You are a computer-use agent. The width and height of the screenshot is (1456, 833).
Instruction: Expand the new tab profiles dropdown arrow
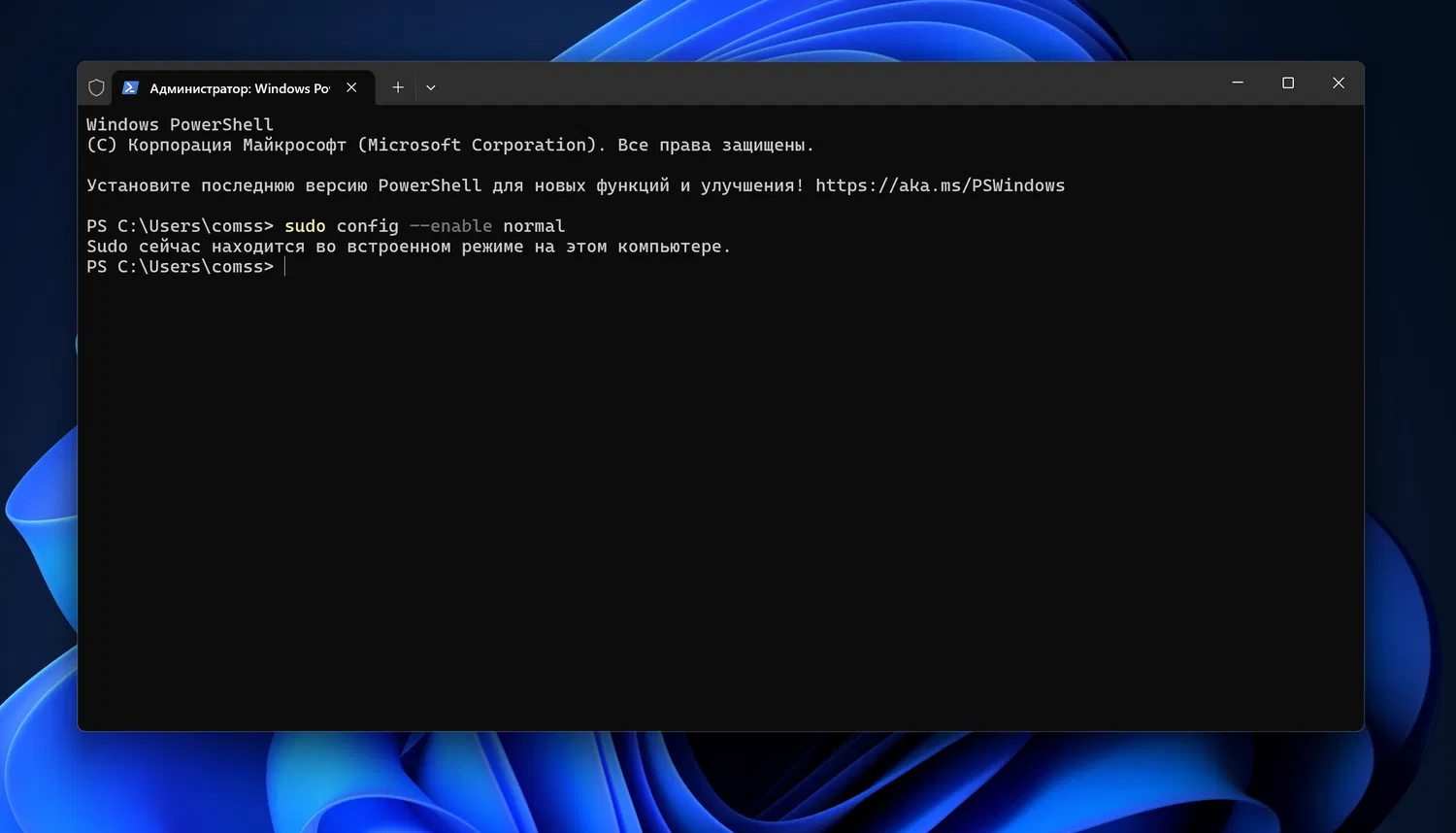click(x=431, y=87)
